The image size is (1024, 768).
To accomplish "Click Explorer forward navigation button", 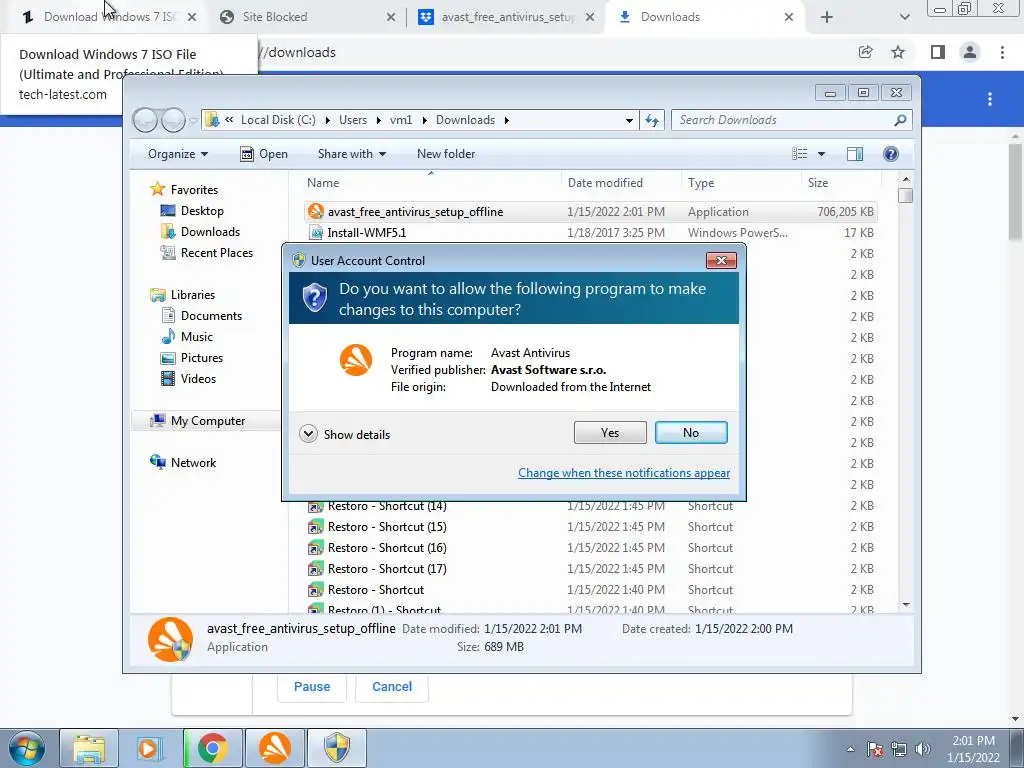I will (x=173, y=120).
